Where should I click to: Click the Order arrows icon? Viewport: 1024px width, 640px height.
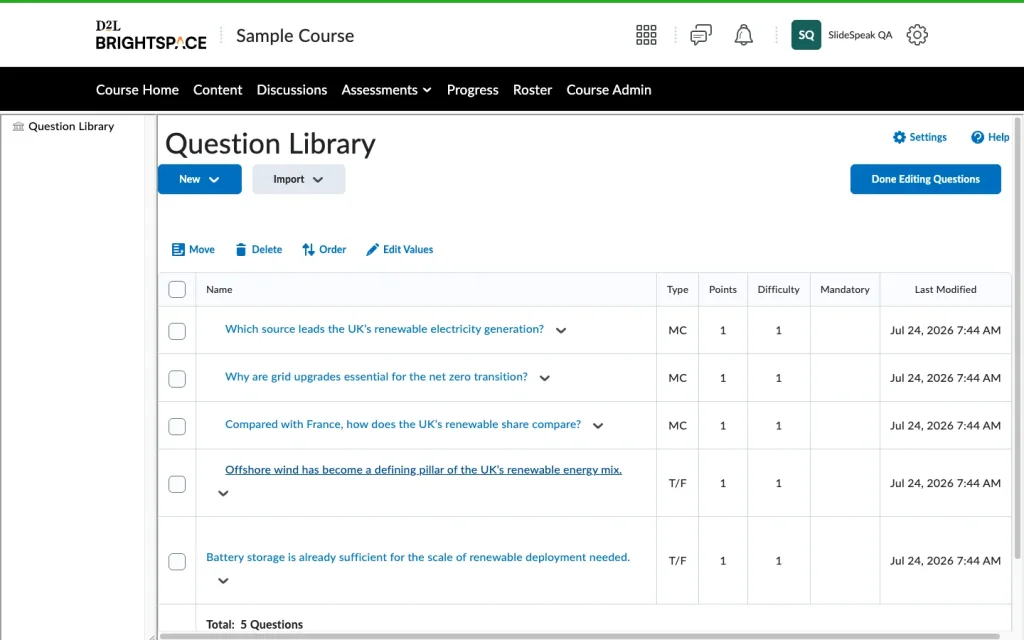point(308,249)
